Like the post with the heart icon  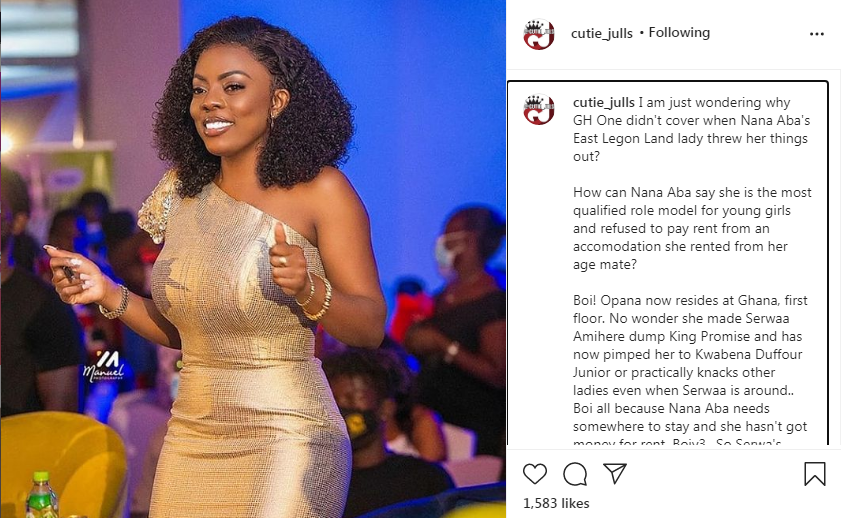click(x=535, y=474)
